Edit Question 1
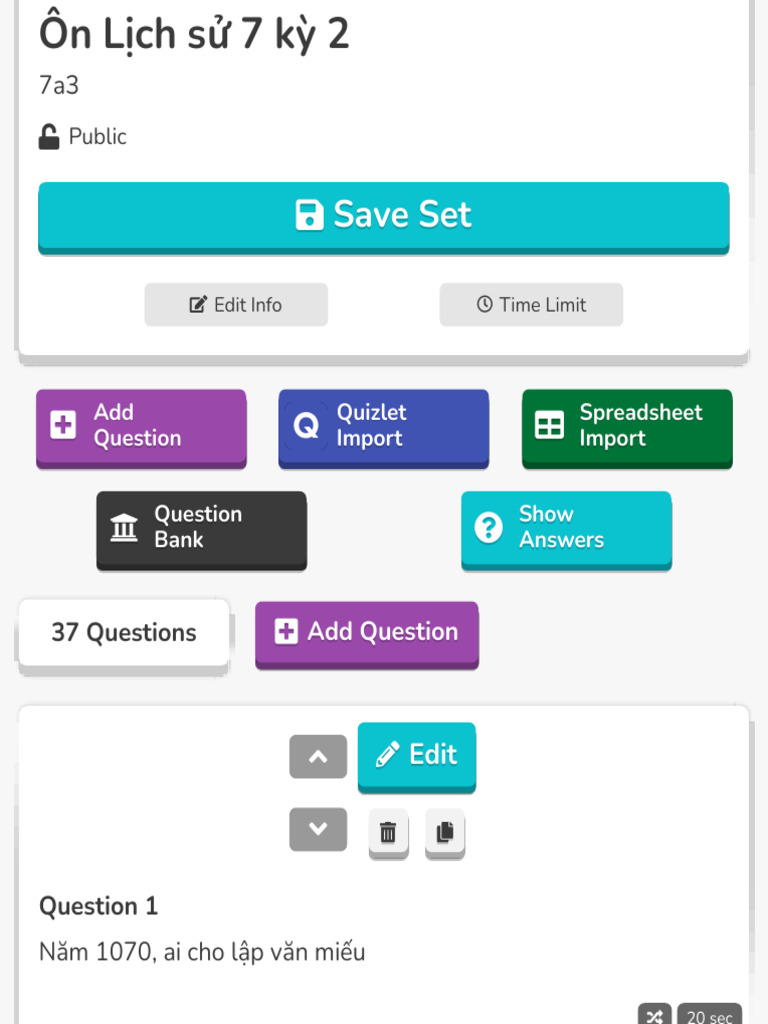The width and height of the screenshot is (768, 1024). (417, 755)
